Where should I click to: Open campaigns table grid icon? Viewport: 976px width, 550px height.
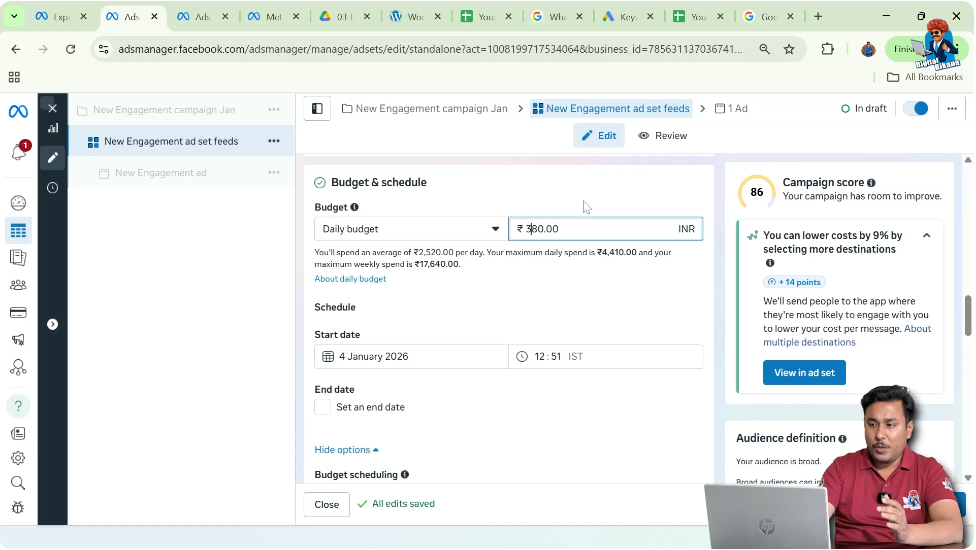18,231
